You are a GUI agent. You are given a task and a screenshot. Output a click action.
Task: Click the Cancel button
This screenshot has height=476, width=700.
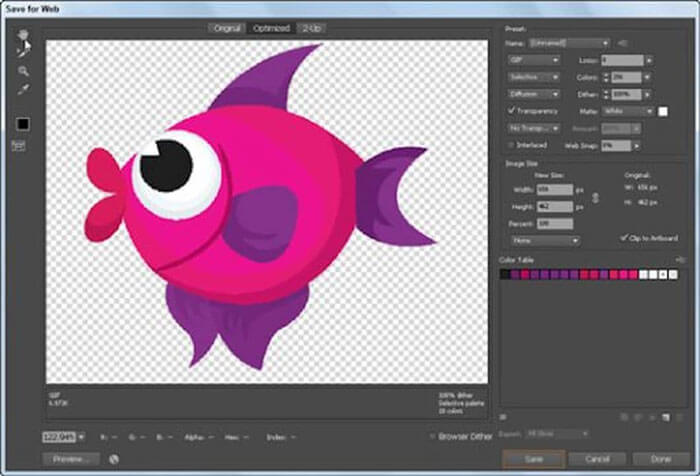click(598, 457)
